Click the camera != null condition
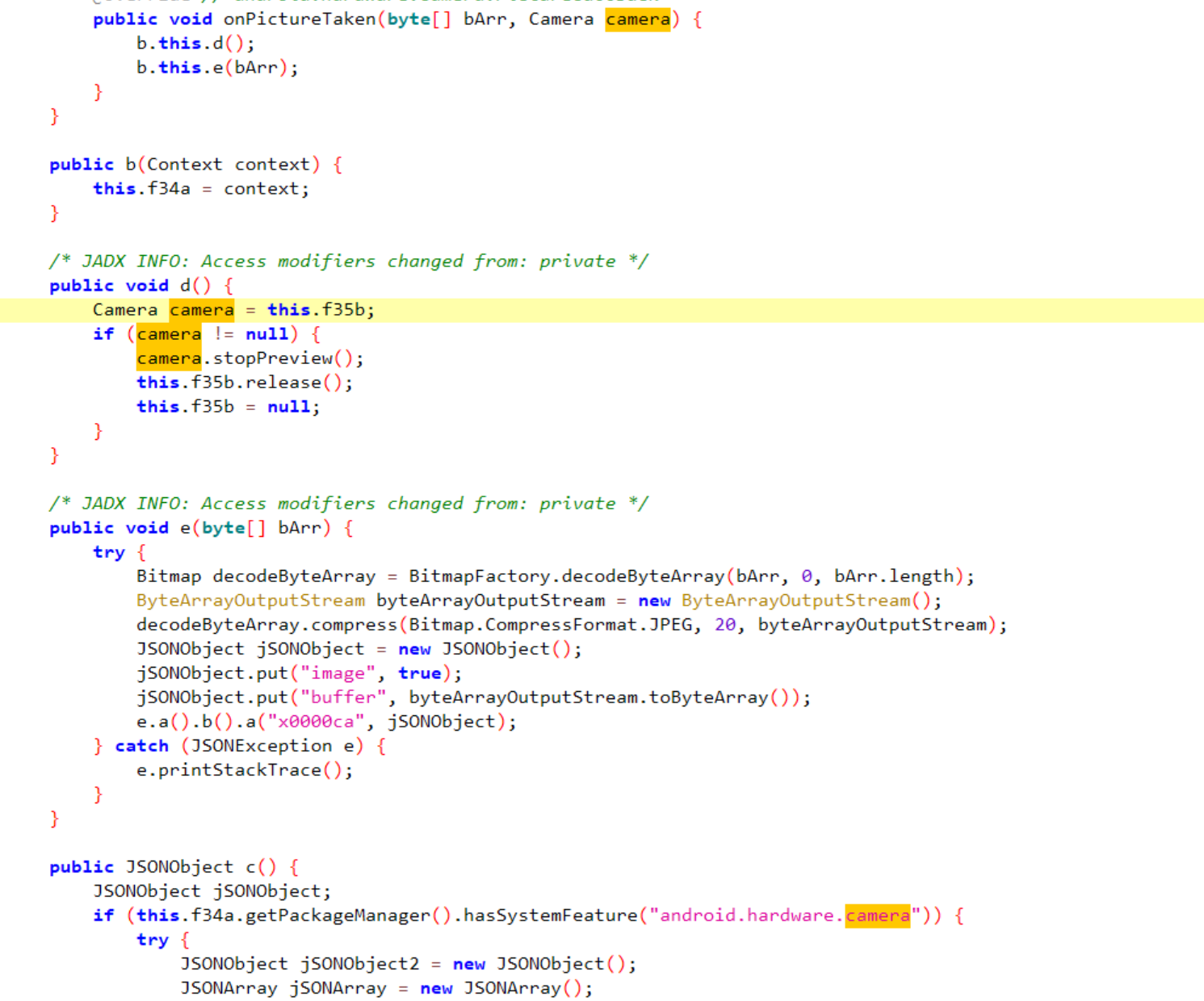 212,334
